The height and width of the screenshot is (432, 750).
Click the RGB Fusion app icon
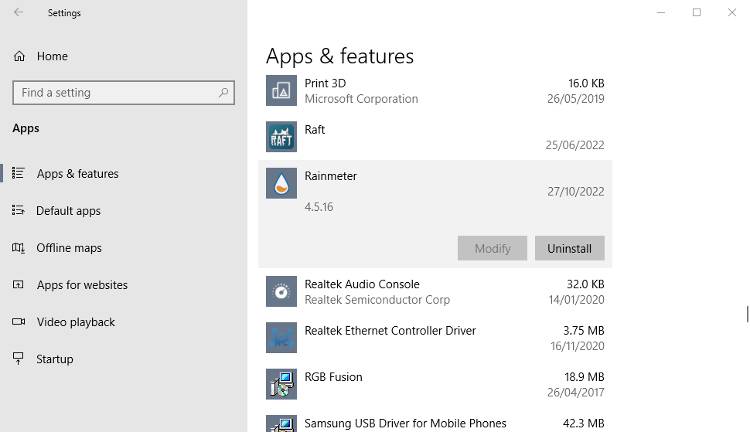281,384
